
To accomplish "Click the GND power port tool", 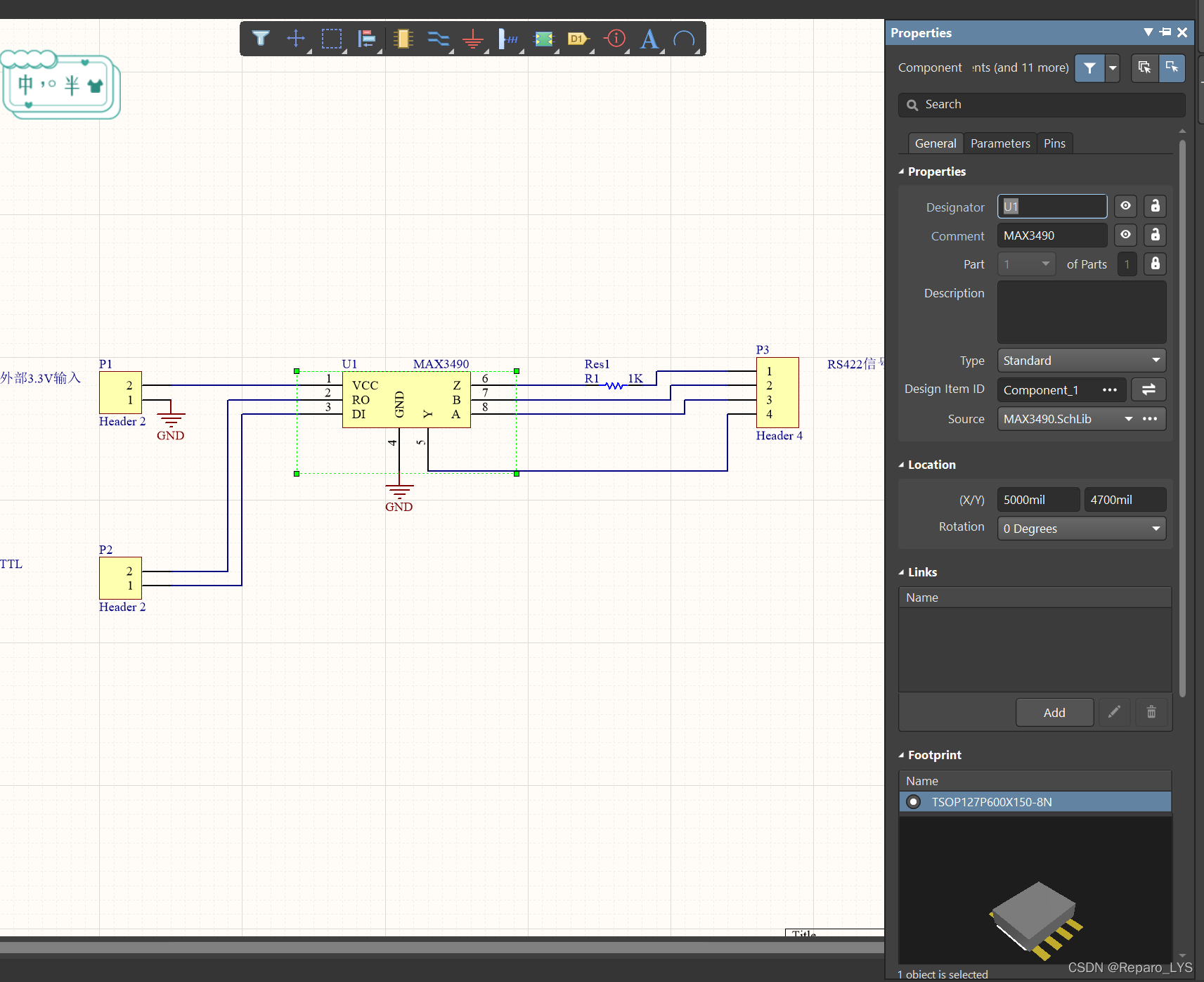I will click(473, 39).
